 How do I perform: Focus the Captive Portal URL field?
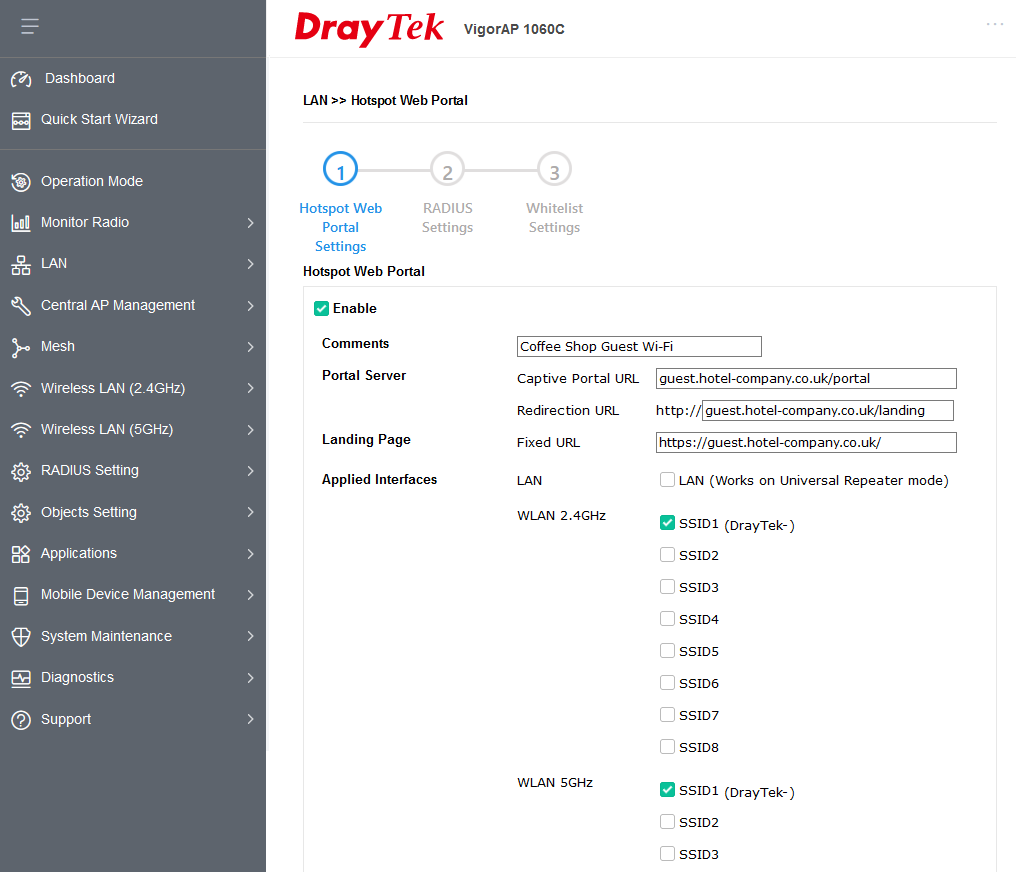click(x=806, y=378)
